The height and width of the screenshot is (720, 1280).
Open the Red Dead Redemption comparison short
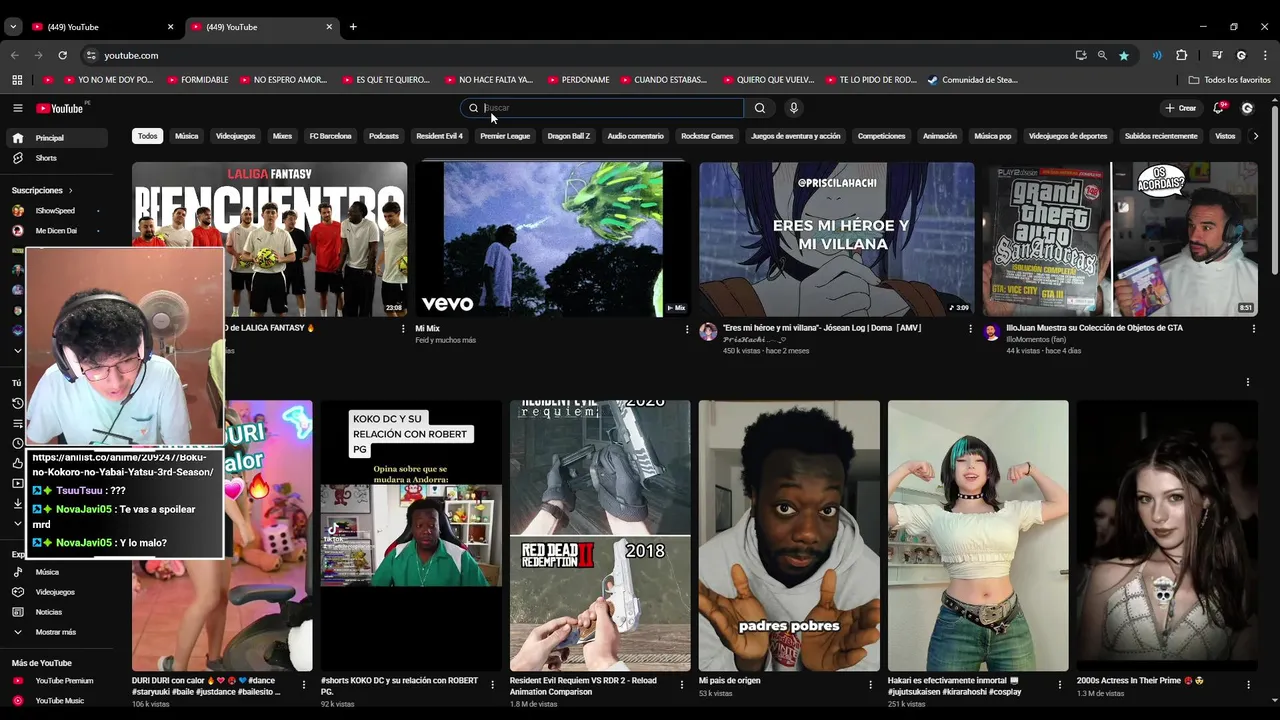point(600,535)
